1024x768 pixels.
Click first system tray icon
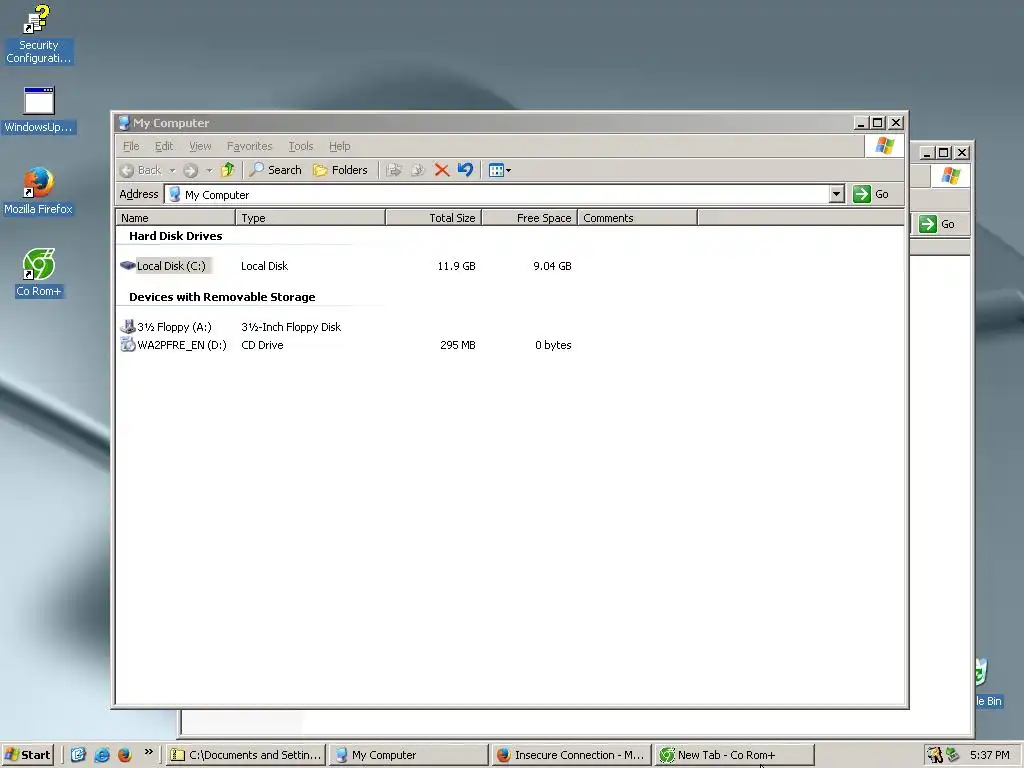[935, 755]
